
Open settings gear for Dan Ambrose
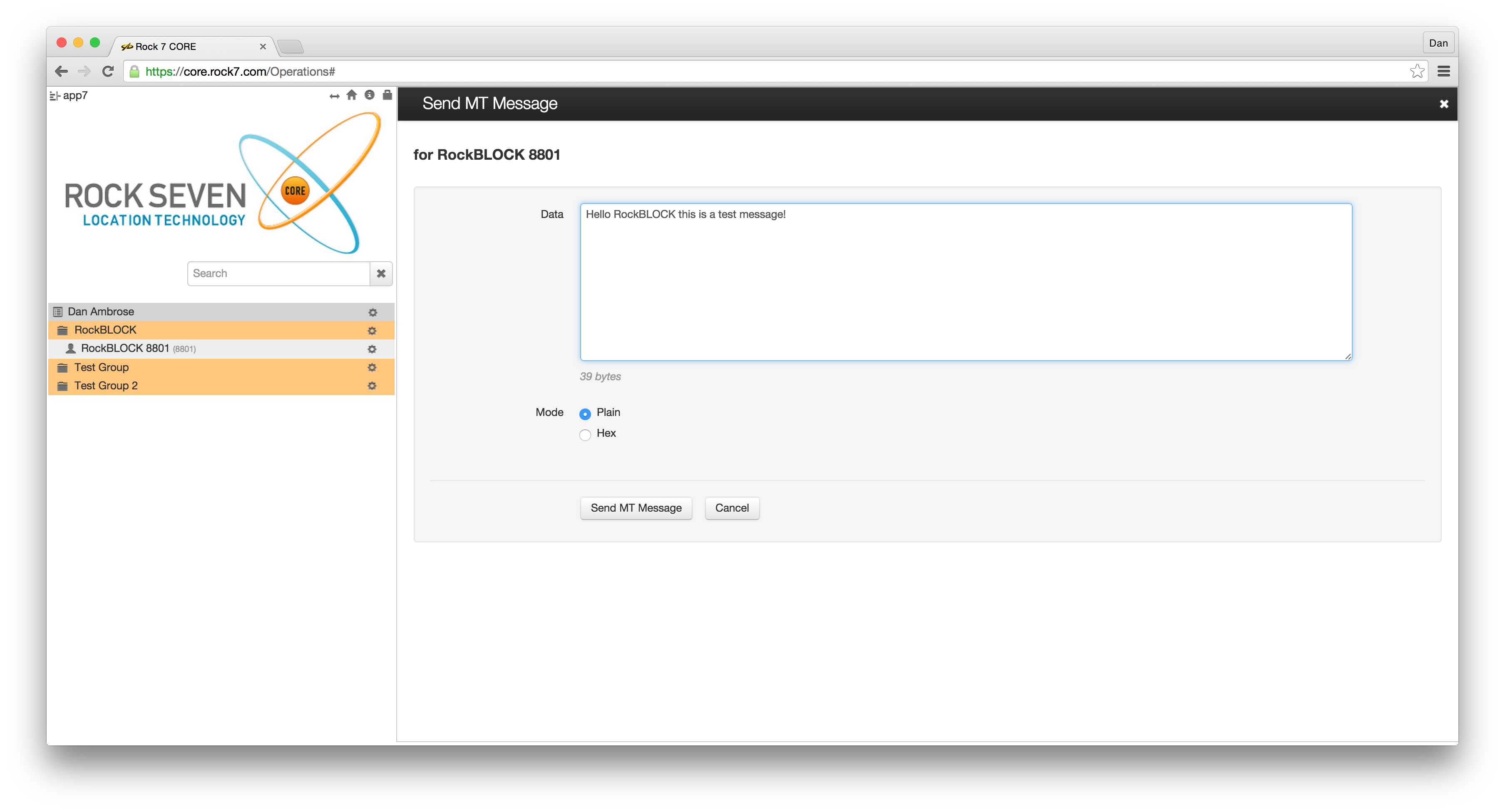[x=373, y=312]
